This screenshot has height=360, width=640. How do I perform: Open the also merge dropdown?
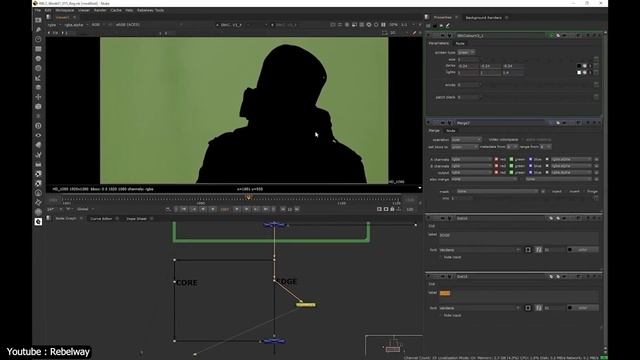(x=484, y=179)
